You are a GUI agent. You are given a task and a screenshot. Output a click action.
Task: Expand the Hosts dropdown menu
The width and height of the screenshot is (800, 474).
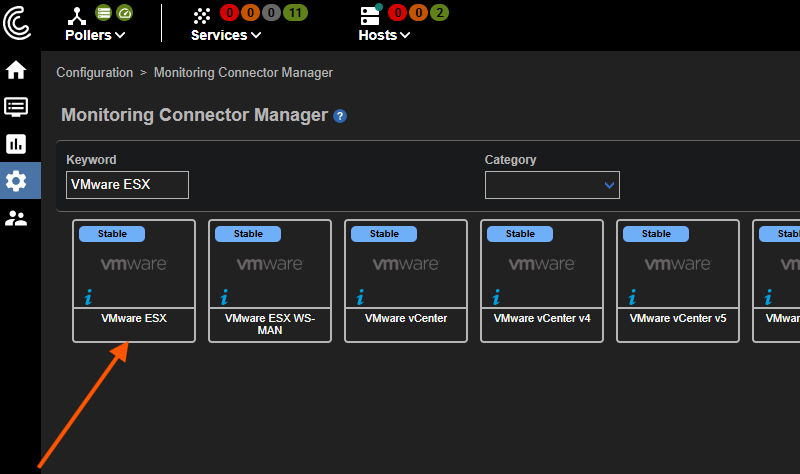point(384,35)
